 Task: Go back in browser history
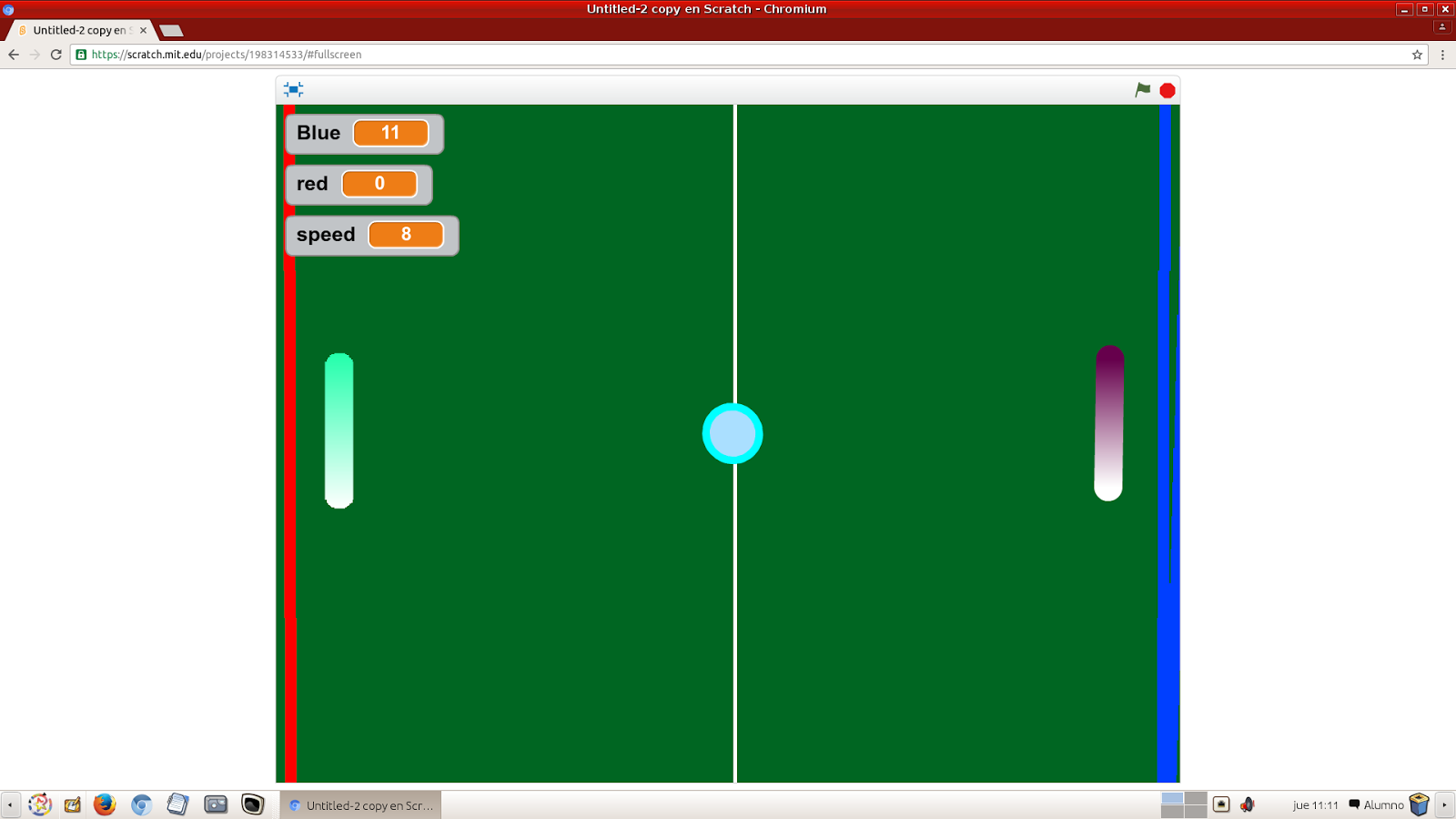click(13, 55)
